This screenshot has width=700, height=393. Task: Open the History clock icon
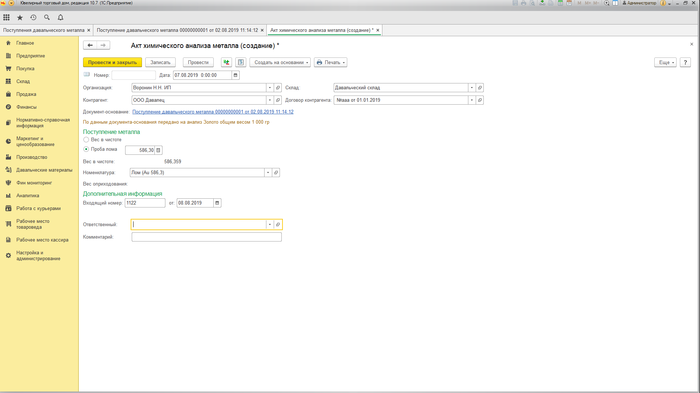(33, 17)
